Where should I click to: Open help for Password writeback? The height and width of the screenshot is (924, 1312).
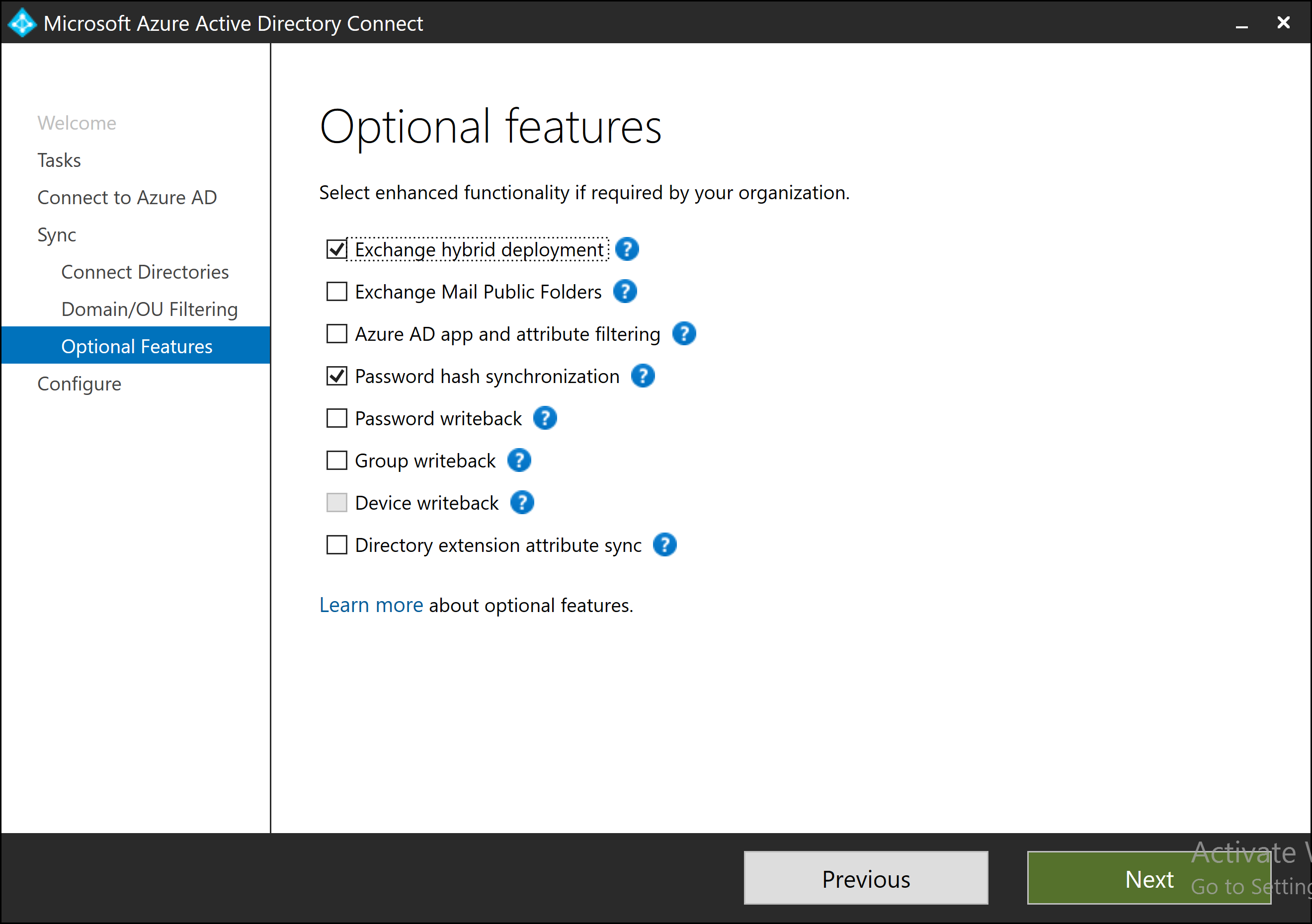(x=545, y=418)
